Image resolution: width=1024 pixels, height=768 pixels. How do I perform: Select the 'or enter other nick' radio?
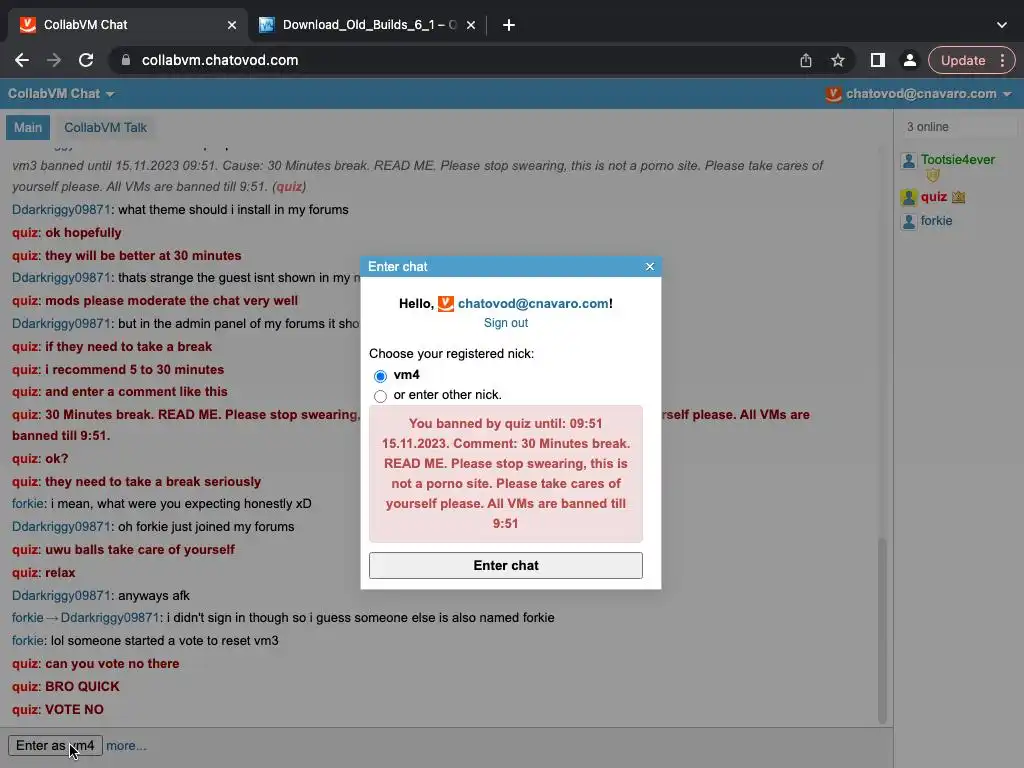380,396
